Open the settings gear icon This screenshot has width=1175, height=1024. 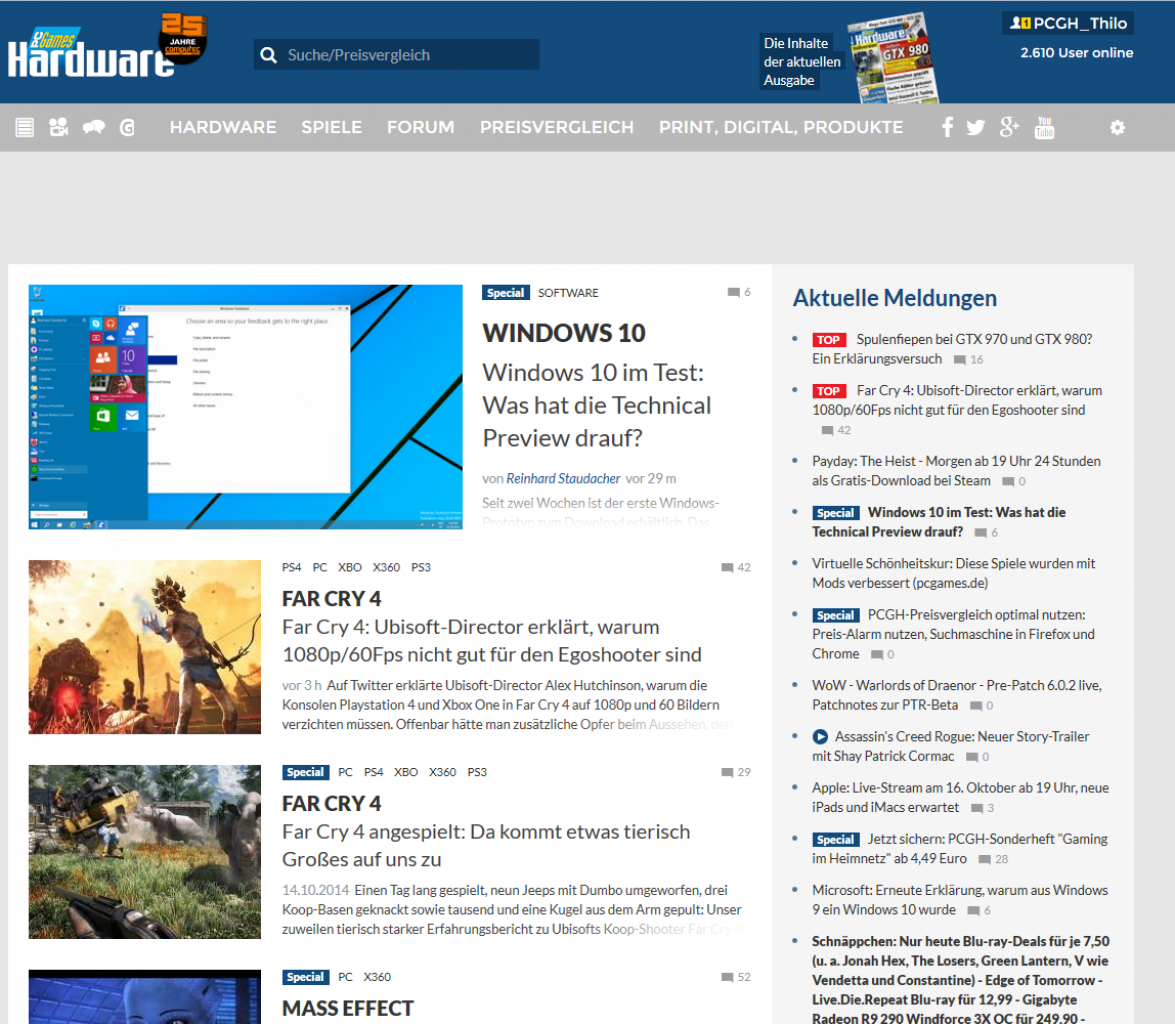[x=1117, y=127]
